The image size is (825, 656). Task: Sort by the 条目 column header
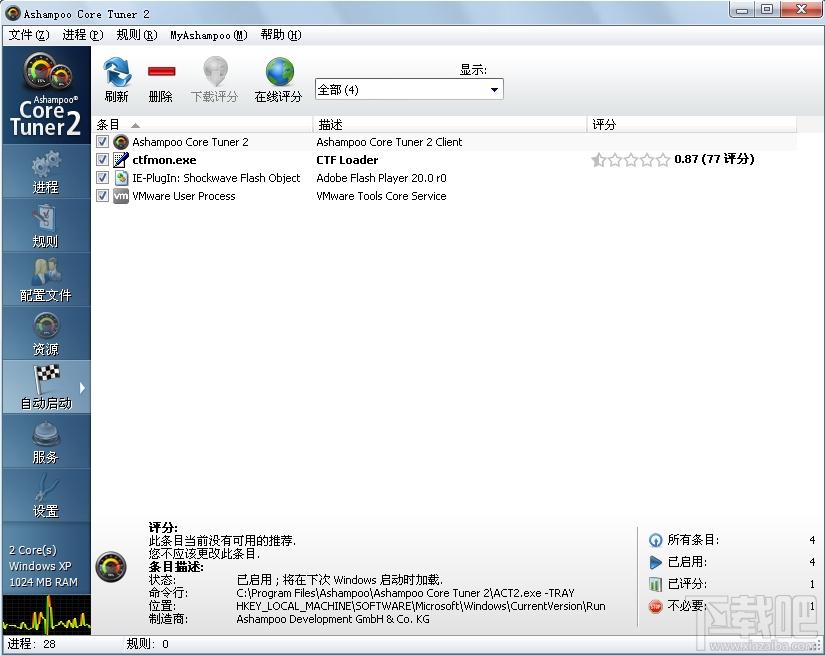[203, 125]
